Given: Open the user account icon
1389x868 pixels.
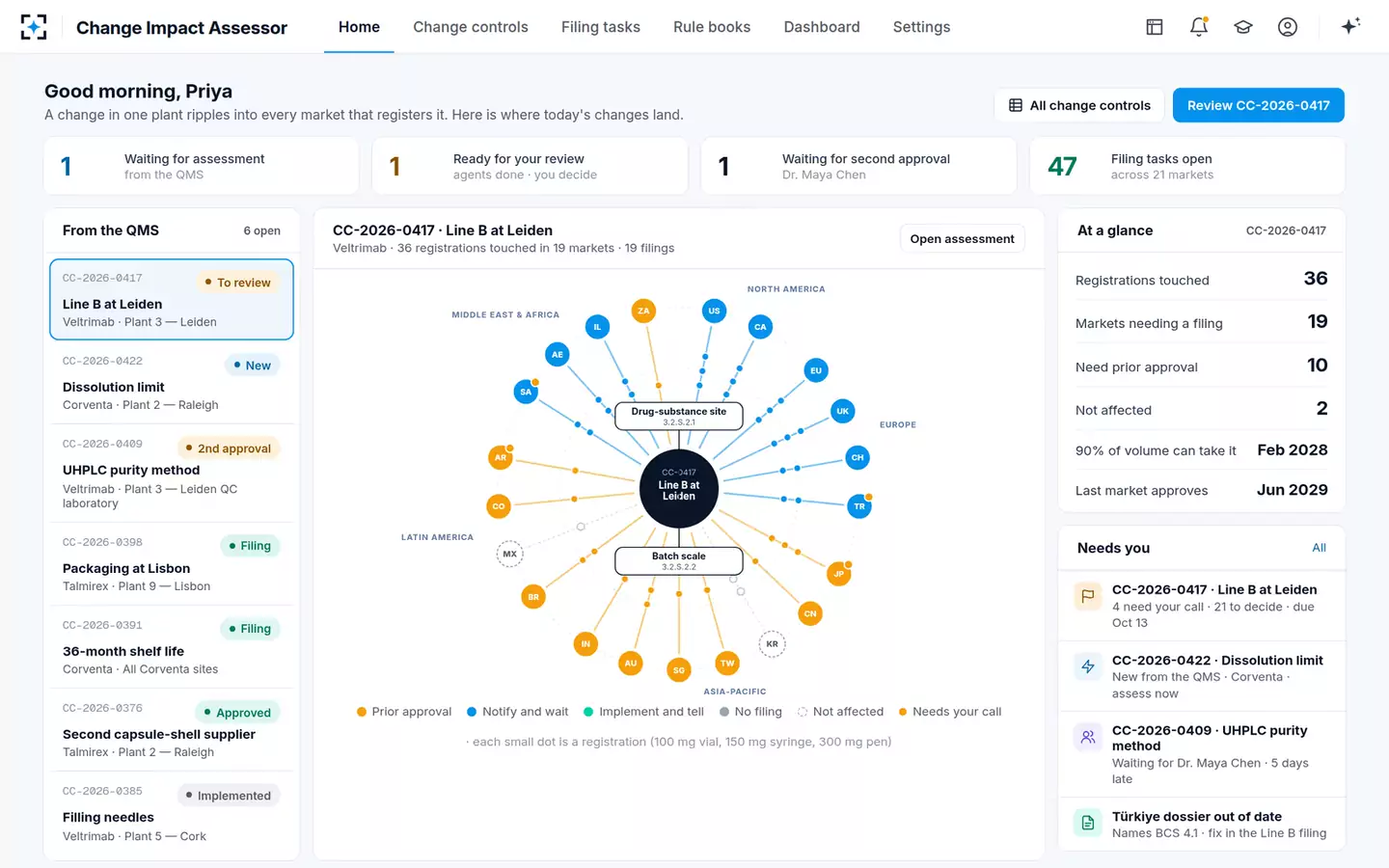Looking at the screenshot, I should [x=1288, y=27].
